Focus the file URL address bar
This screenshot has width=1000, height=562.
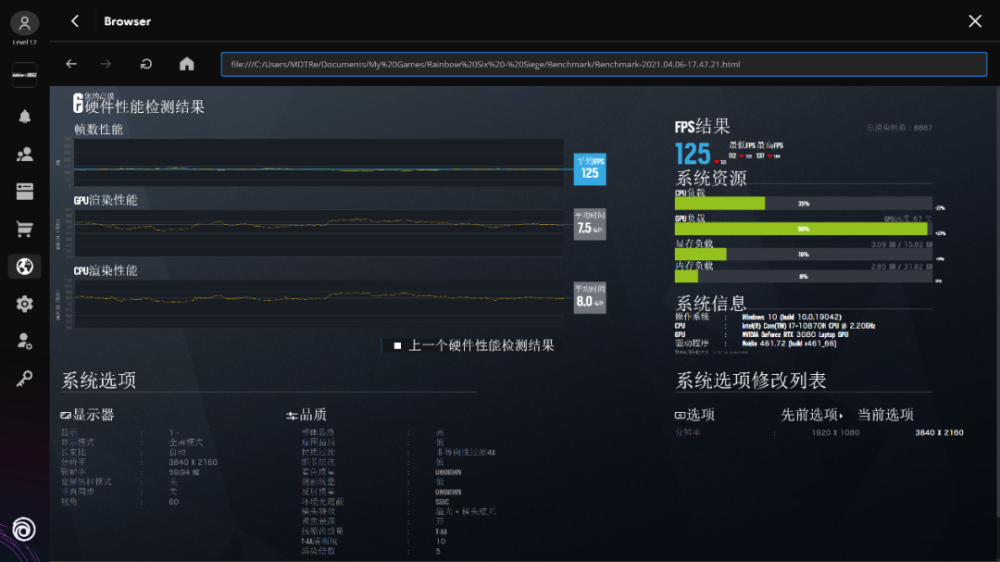[603, 64]
